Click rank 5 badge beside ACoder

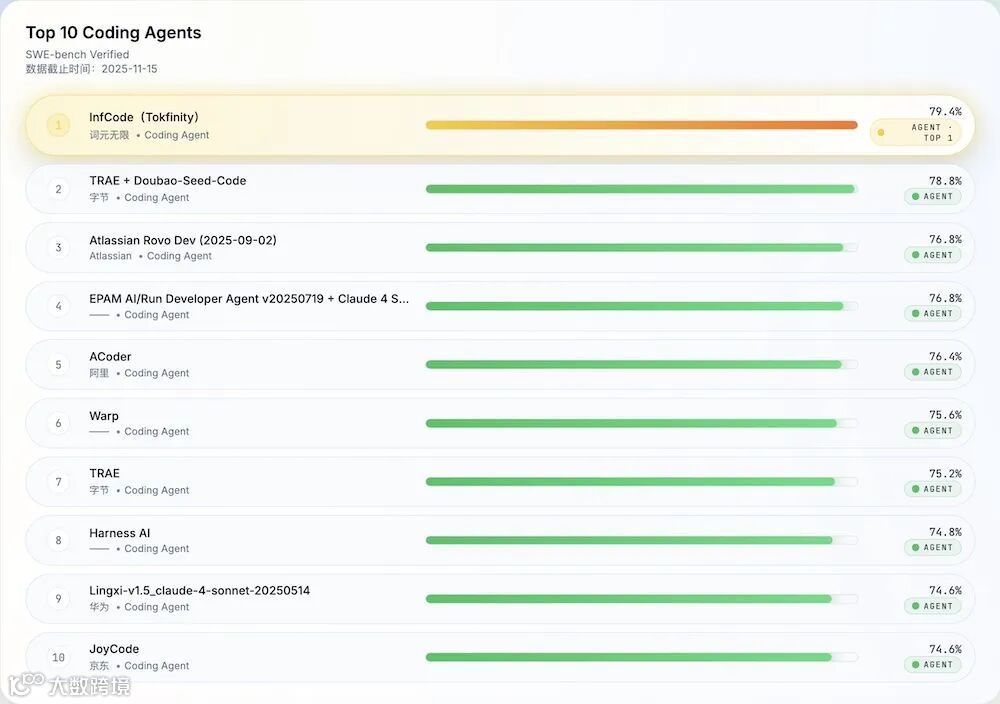[x=58, y=365]
